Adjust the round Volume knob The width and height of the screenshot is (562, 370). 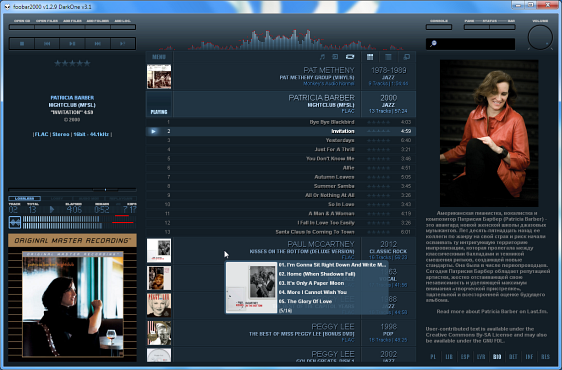pos(540,37)
